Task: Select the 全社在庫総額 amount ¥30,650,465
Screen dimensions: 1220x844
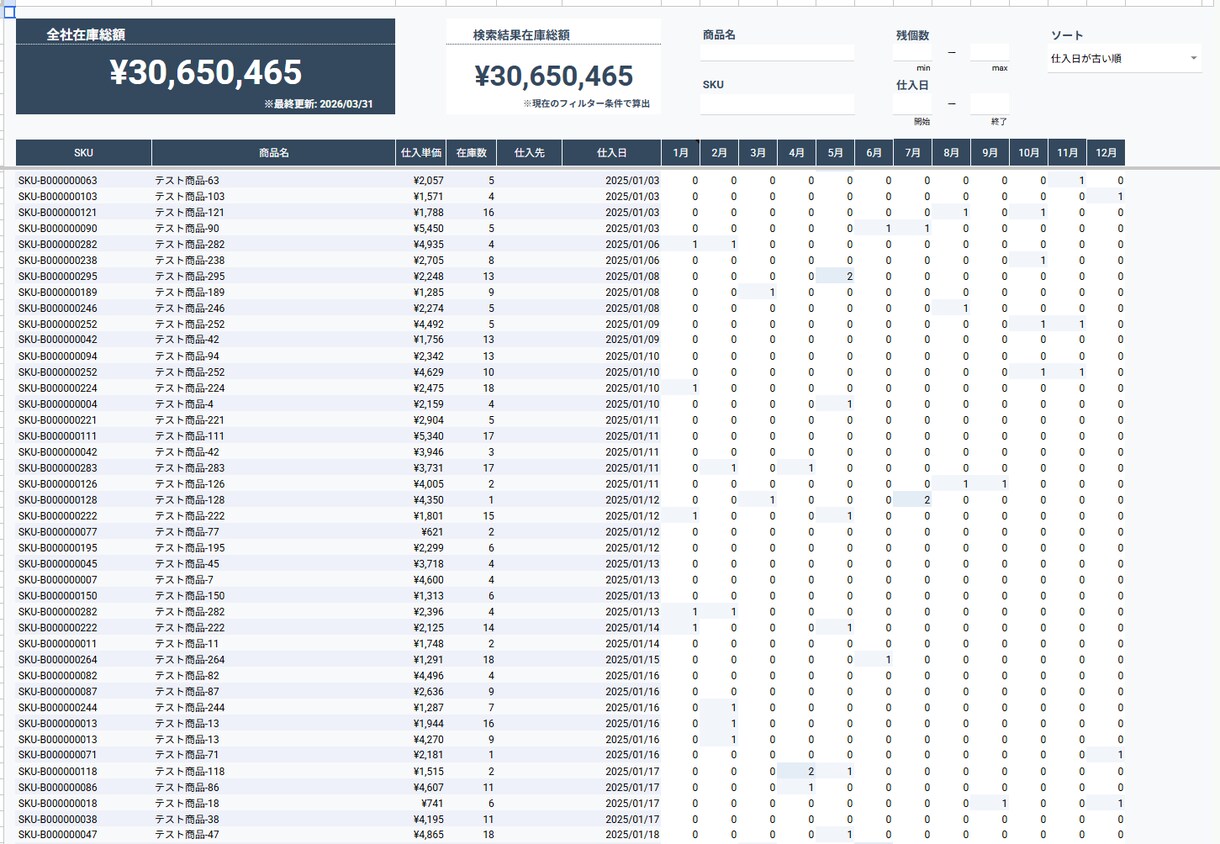Action: click(x=206, y=72)
